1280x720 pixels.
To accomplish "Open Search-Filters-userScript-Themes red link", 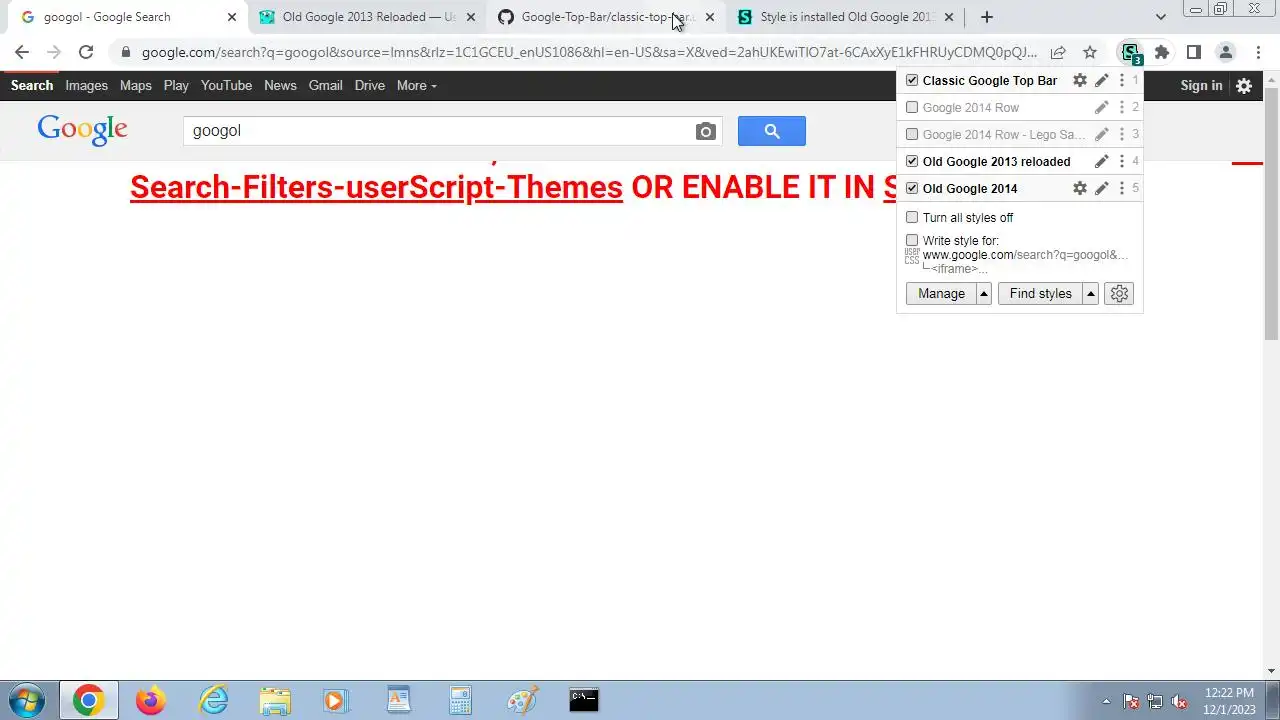I will [376, 187].
